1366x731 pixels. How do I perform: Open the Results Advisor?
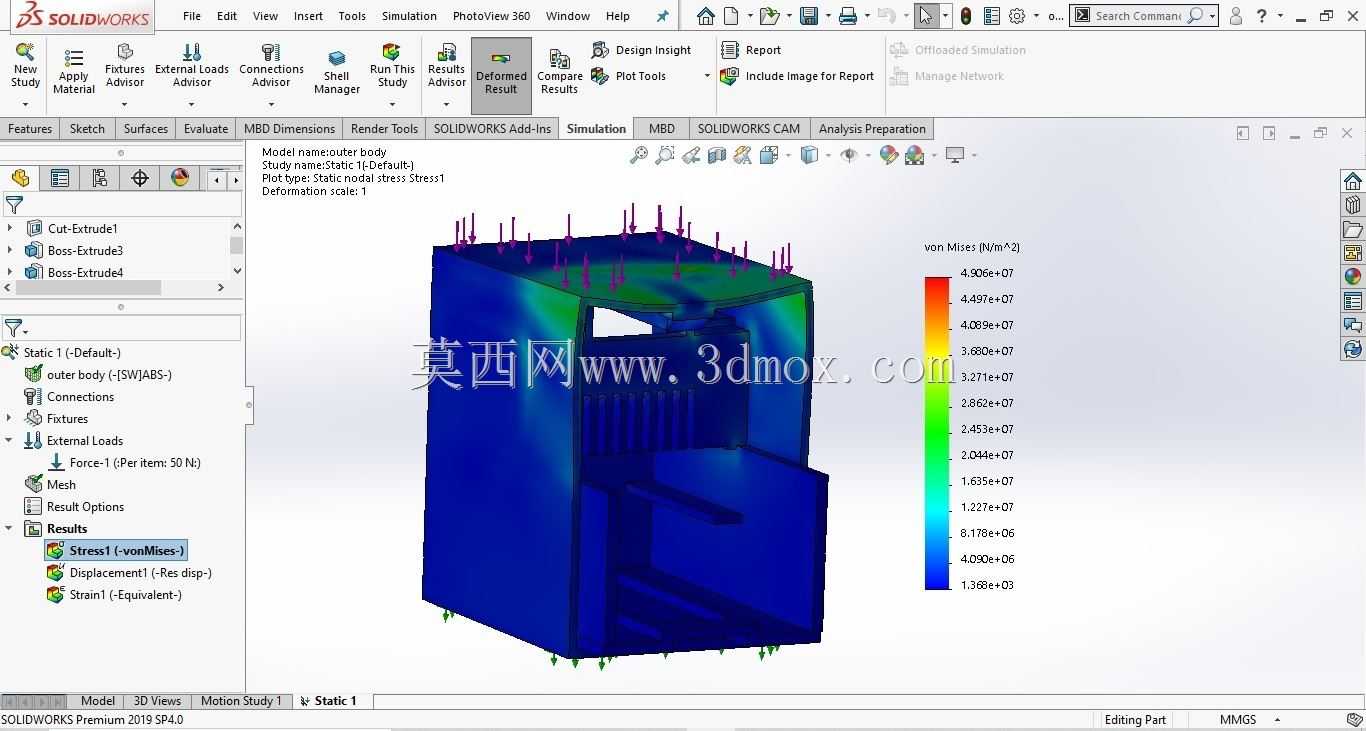coord(447,68)
